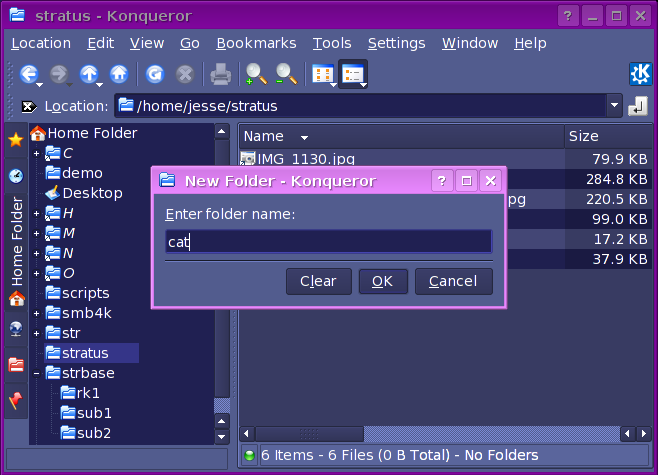Click the folder name input field

pyautogui.click(x=329, y=242)
